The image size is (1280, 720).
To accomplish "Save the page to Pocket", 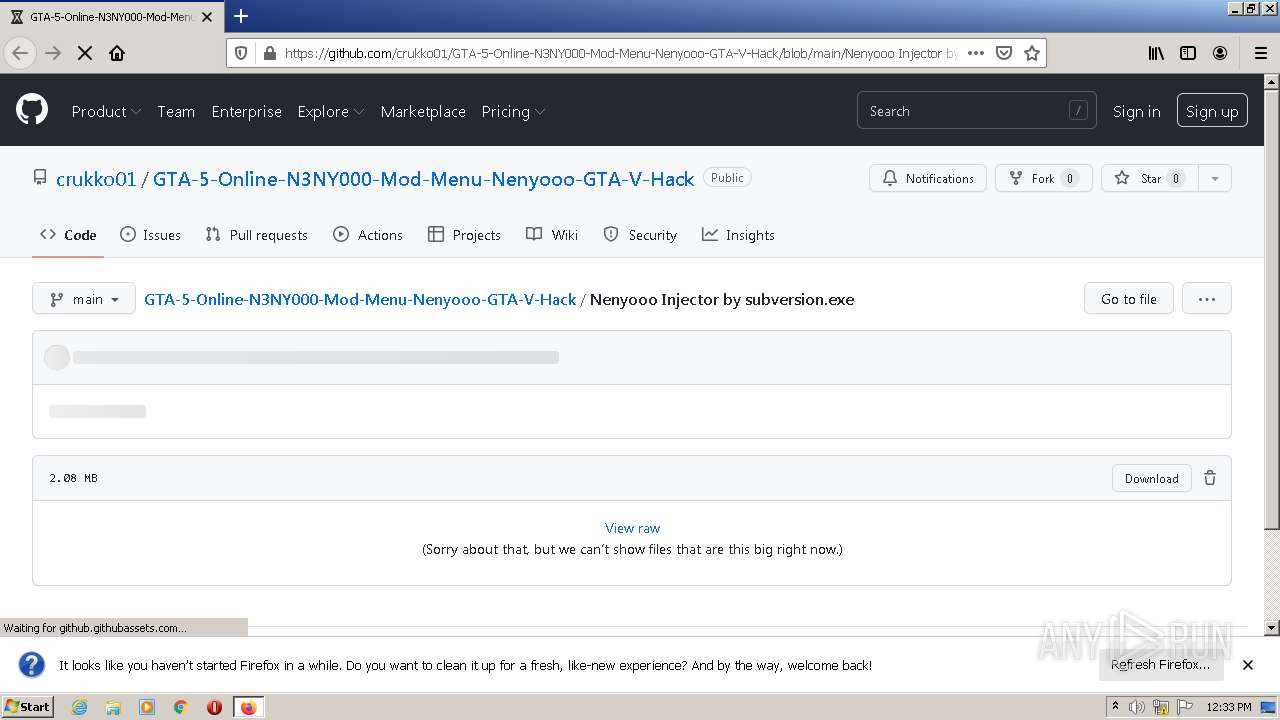I will 1004,53.
